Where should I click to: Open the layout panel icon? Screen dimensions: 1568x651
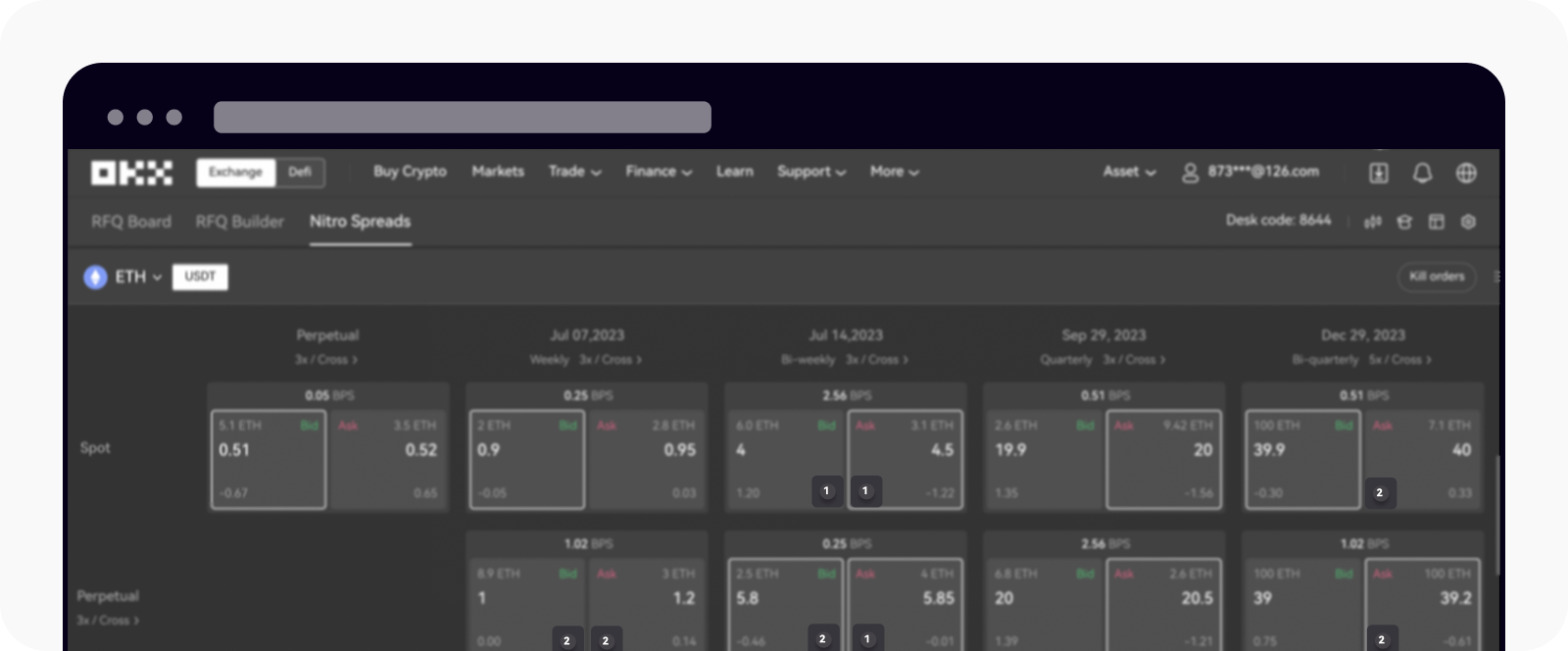(x=1436, y=222)
